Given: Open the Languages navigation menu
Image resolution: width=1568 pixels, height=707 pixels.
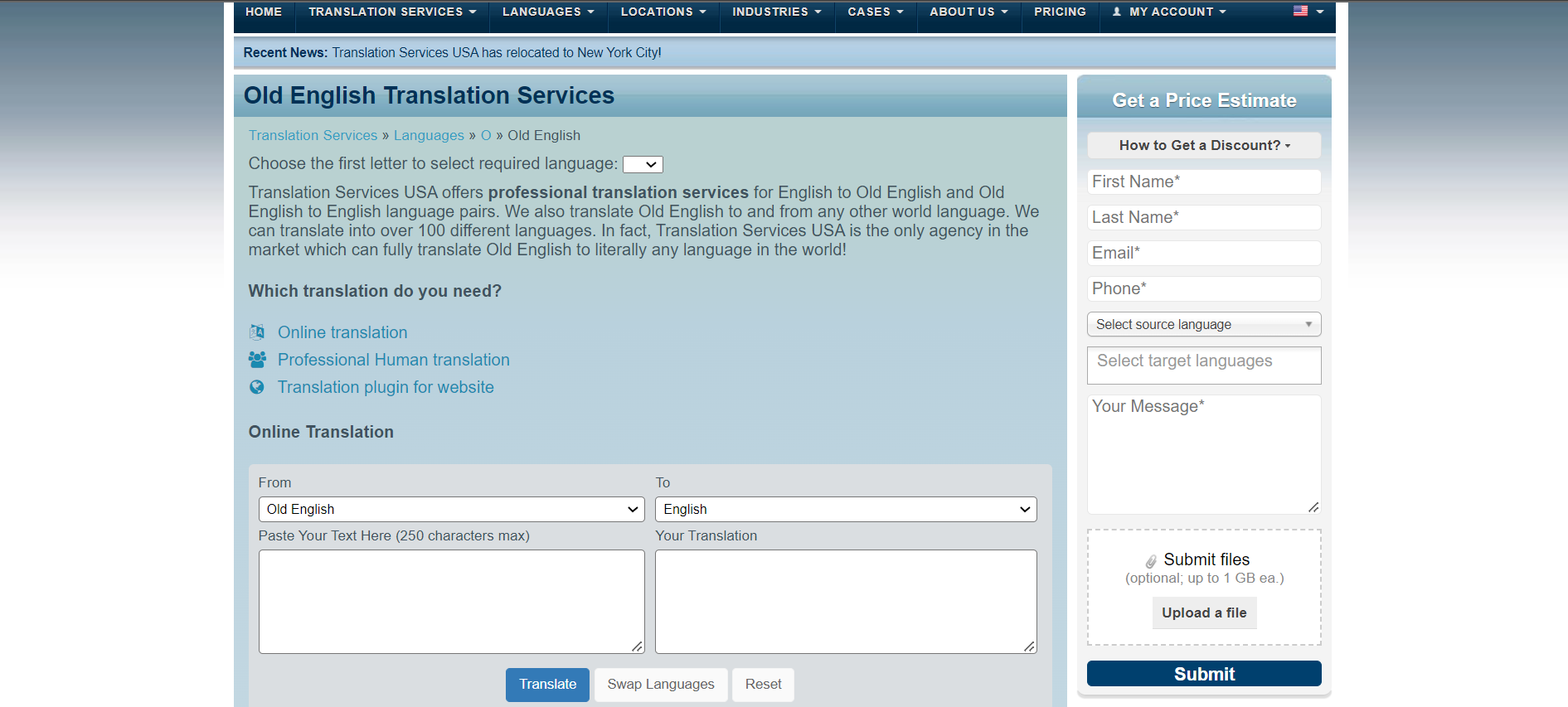Looking at the screenshot, I should pyautogui.click(x=548, y=12).
